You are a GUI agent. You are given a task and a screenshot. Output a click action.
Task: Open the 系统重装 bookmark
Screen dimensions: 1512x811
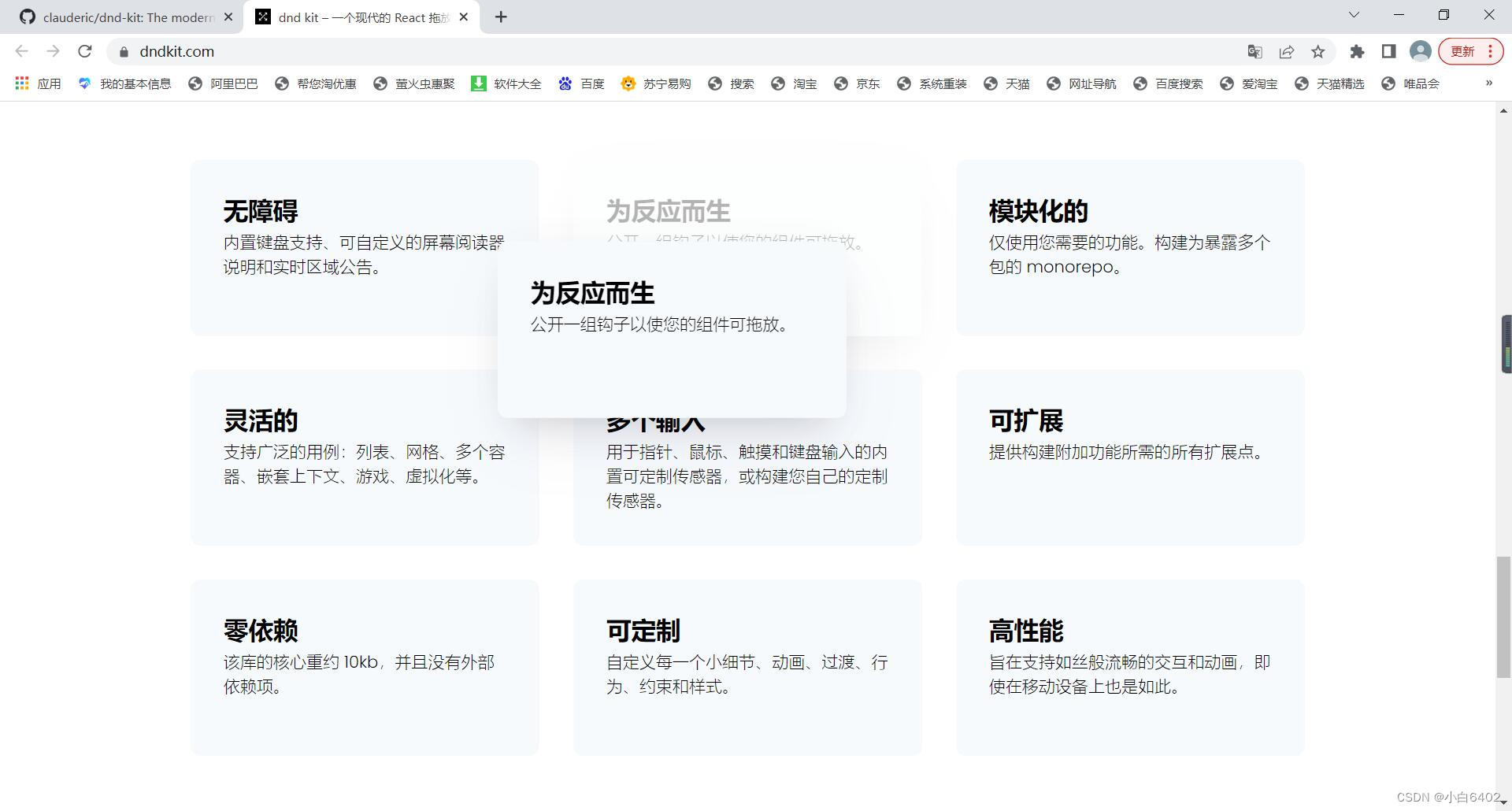932,83
